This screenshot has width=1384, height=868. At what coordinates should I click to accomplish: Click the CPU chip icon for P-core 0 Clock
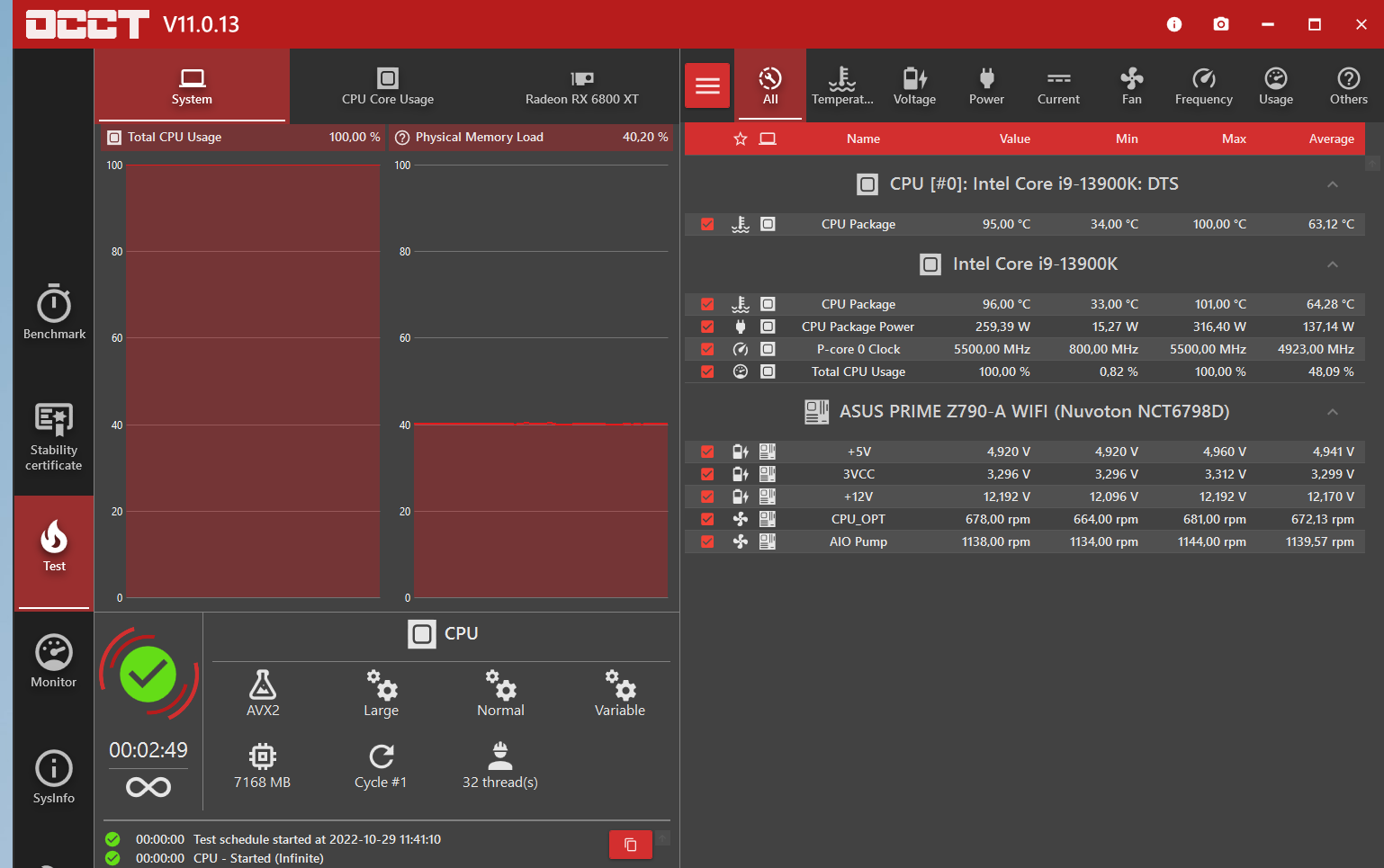click(x=768, y=349)
